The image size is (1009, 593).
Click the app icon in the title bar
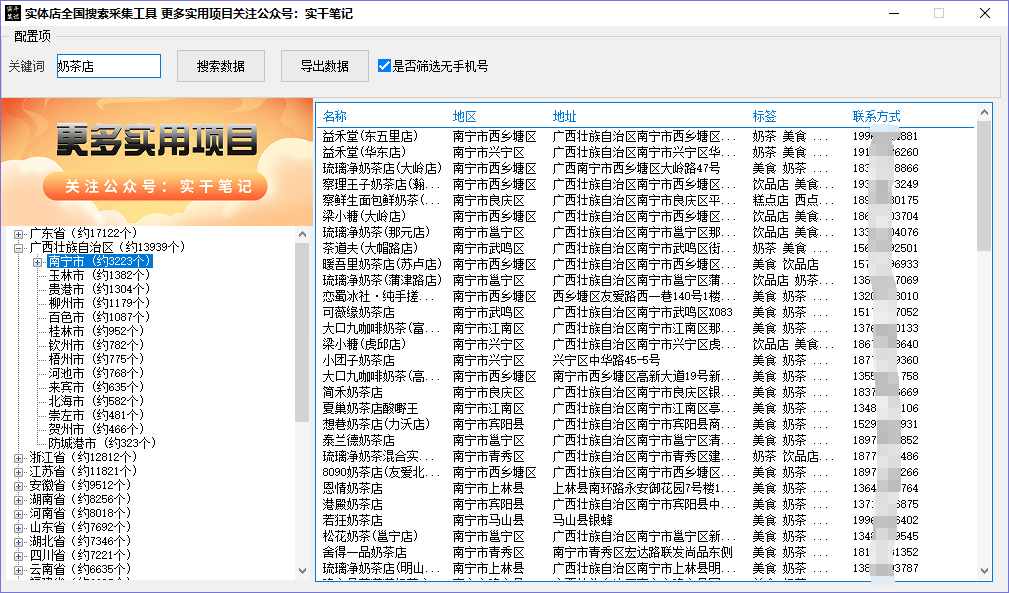click(12, 14)
